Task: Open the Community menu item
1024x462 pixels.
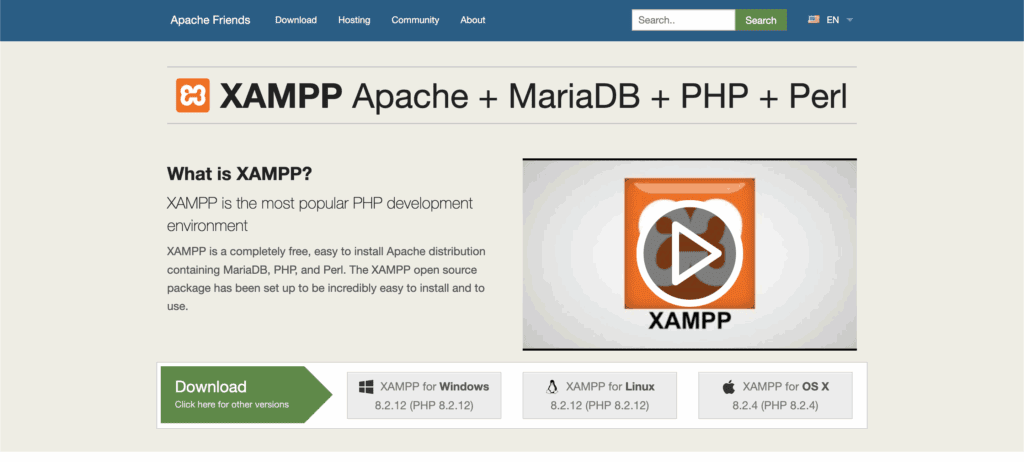Action: point(415,20)
